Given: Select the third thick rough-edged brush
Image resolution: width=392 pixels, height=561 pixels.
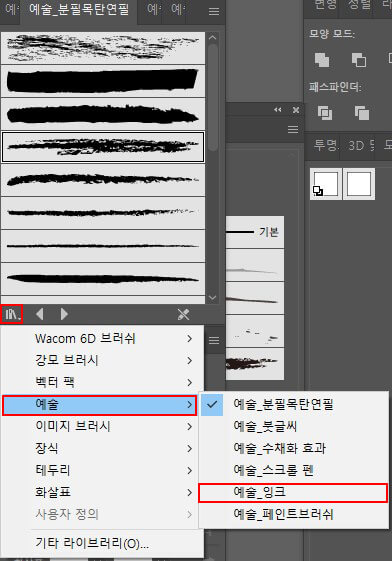Looking at the screenshot, I should 103,114.
